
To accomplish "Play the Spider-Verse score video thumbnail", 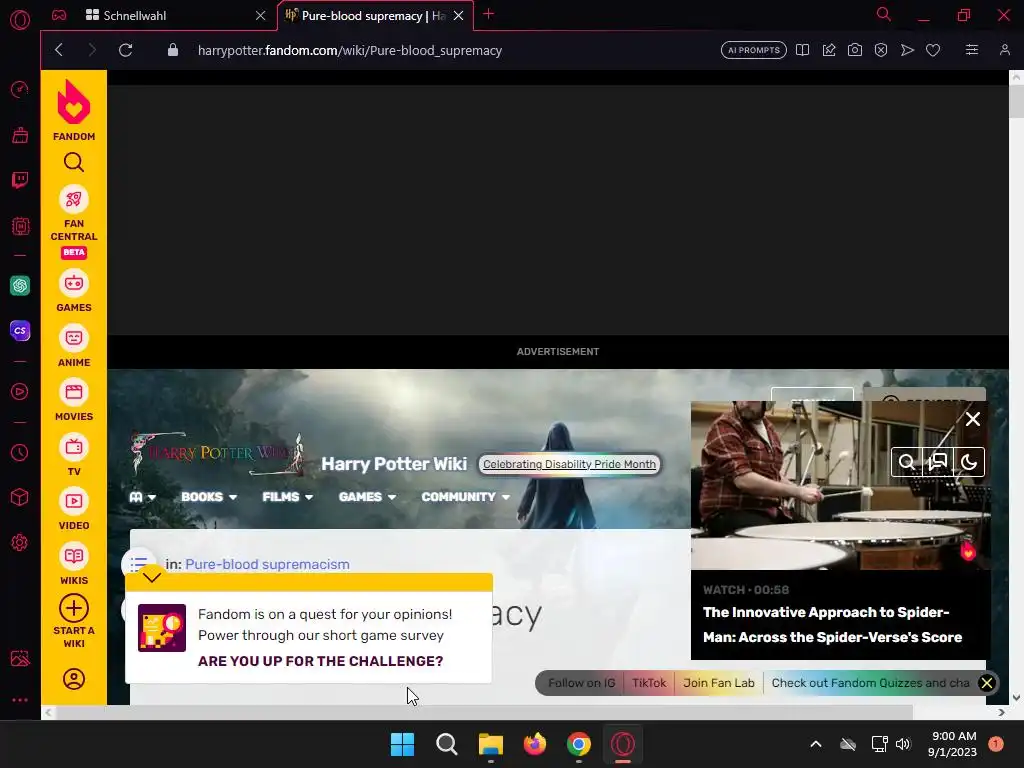I will (x=840, y=485).
